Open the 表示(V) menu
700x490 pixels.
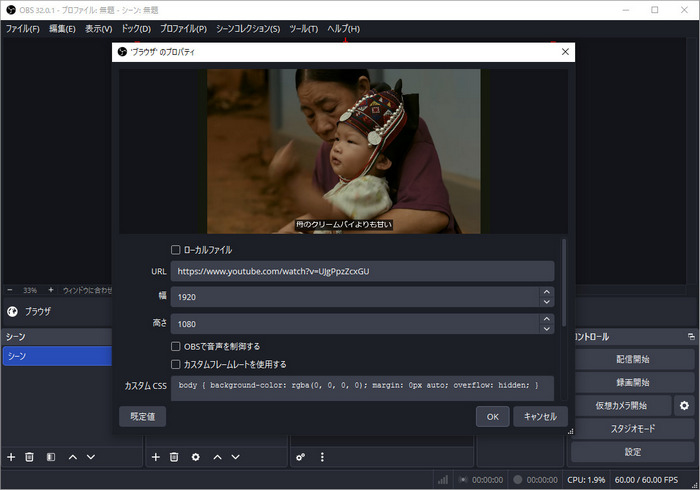[99, 29]
